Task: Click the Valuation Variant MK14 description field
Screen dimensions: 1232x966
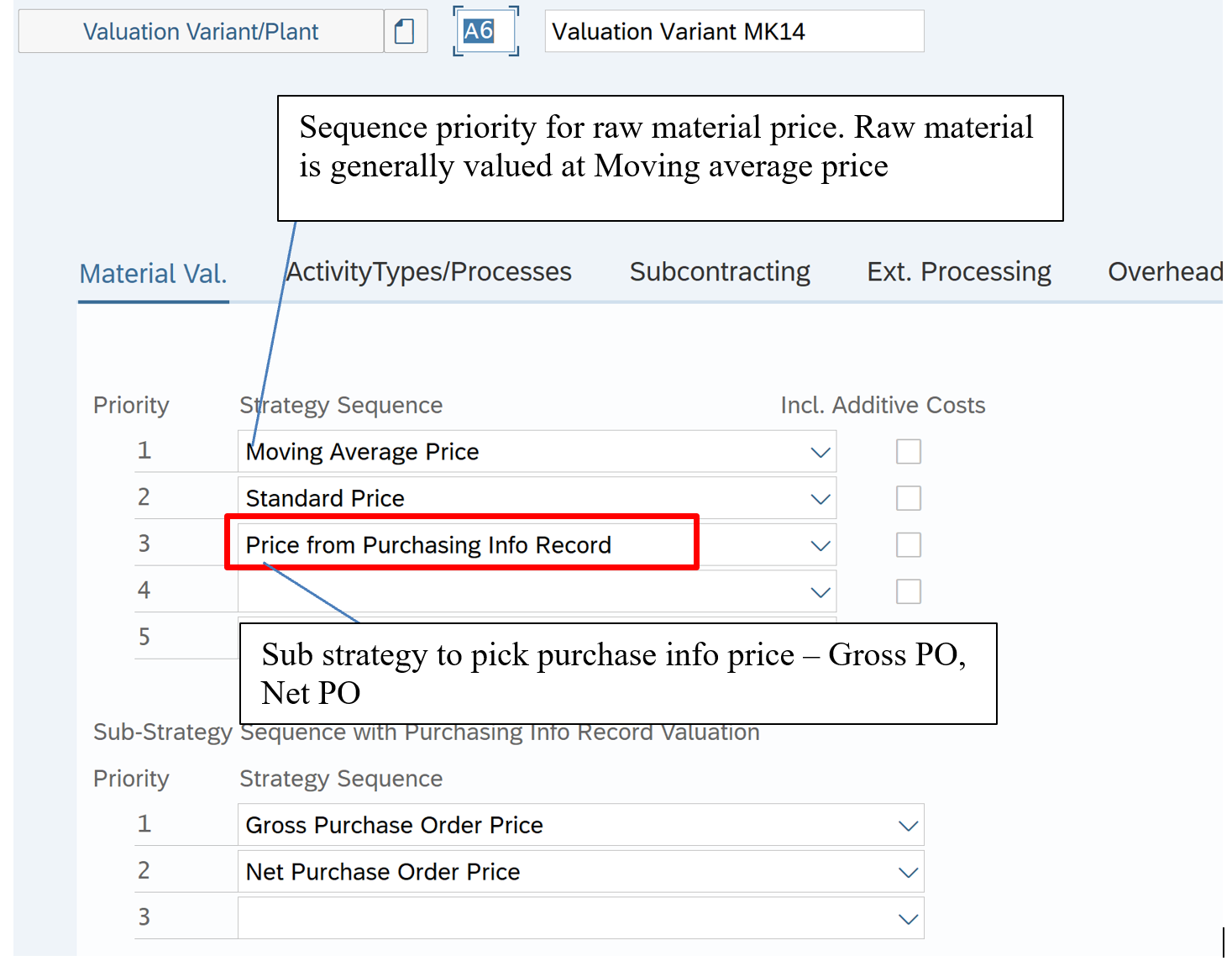Action: click(733, 32)
